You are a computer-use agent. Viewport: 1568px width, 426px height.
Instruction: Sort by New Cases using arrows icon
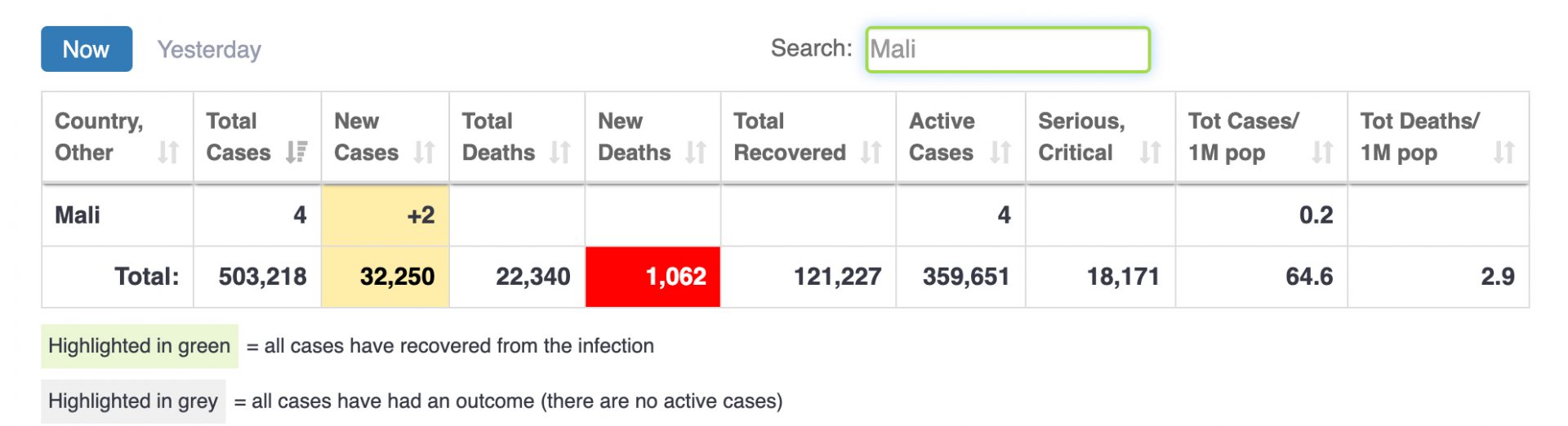[x=424, y=153]
